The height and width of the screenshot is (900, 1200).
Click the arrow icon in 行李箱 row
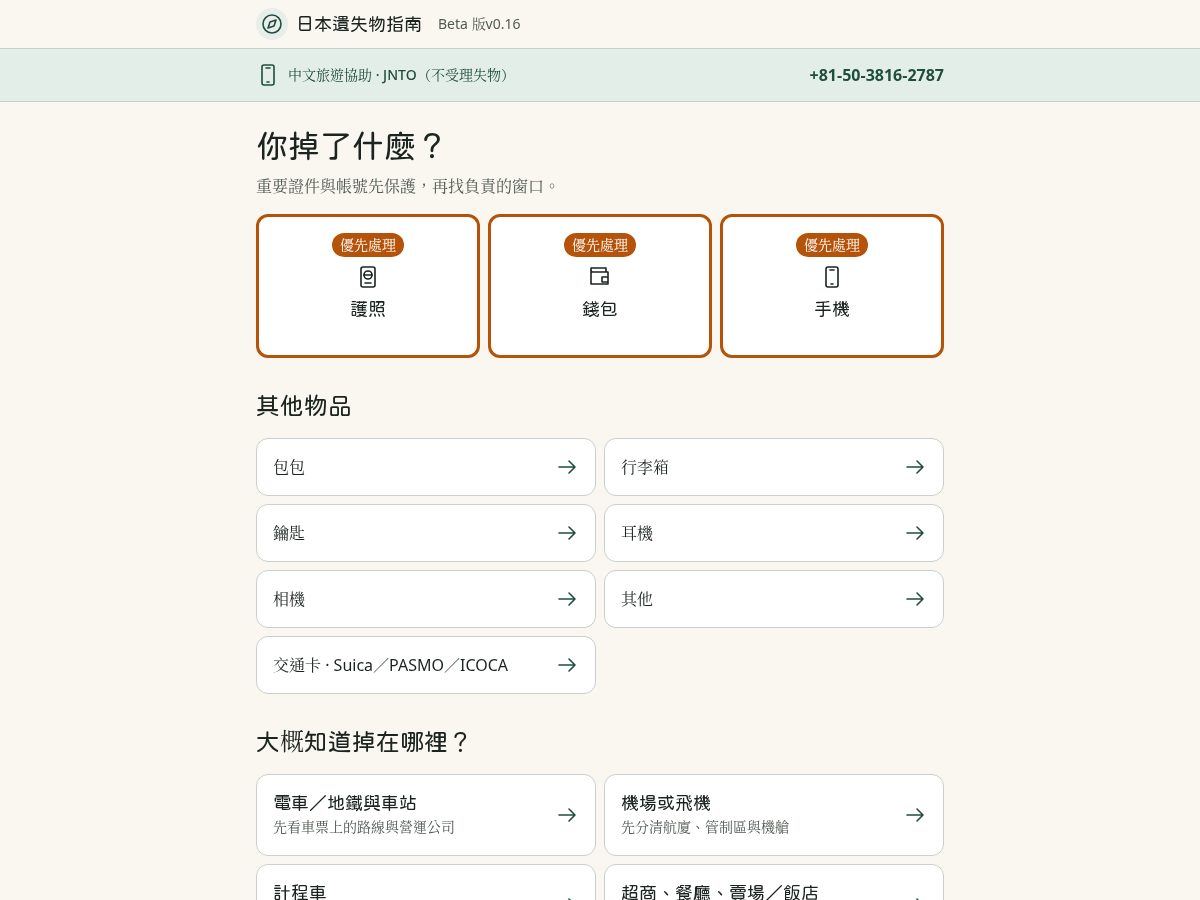point(915,467)
